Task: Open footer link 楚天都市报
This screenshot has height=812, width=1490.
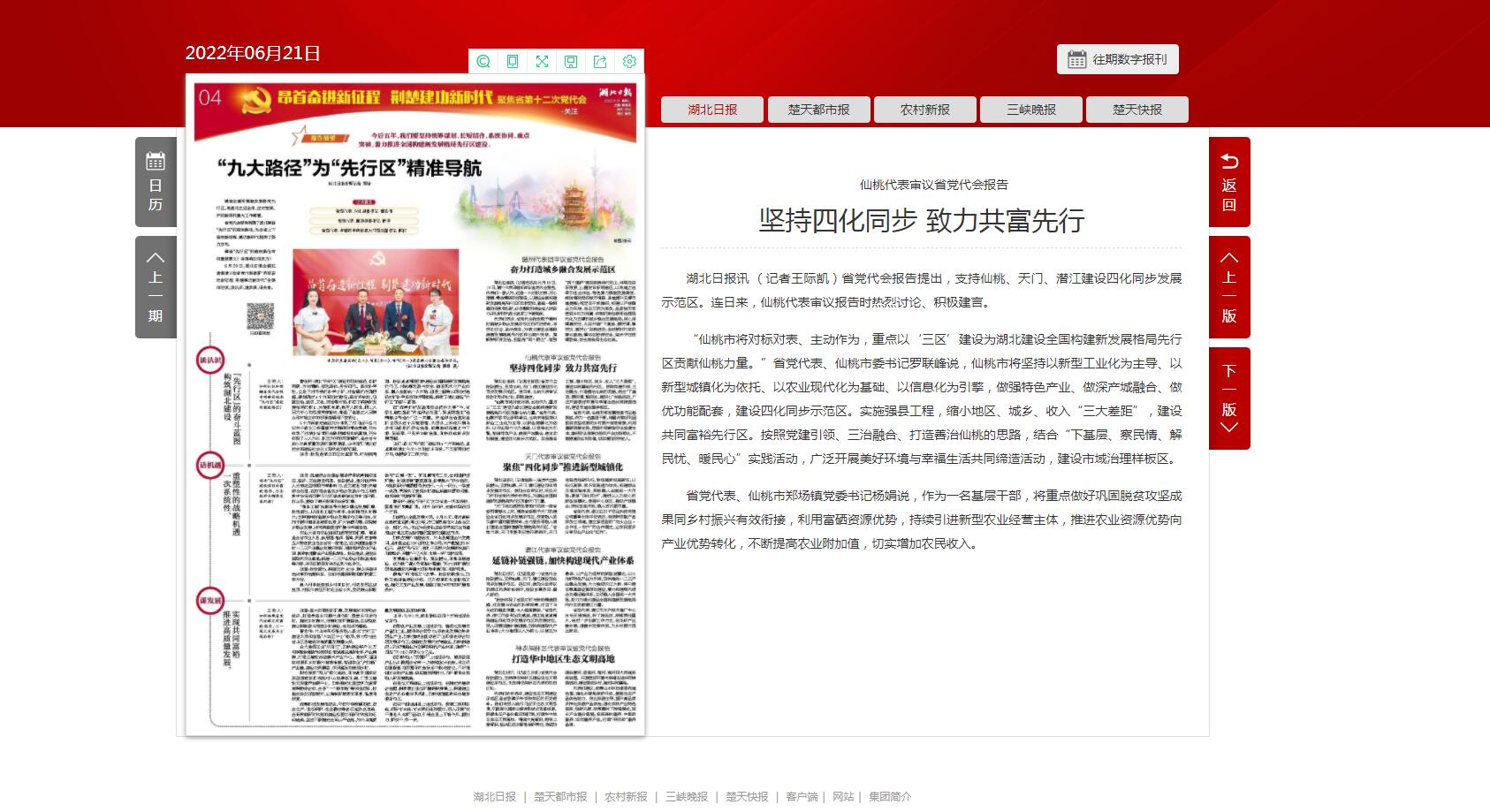Action: click(560, 797)
